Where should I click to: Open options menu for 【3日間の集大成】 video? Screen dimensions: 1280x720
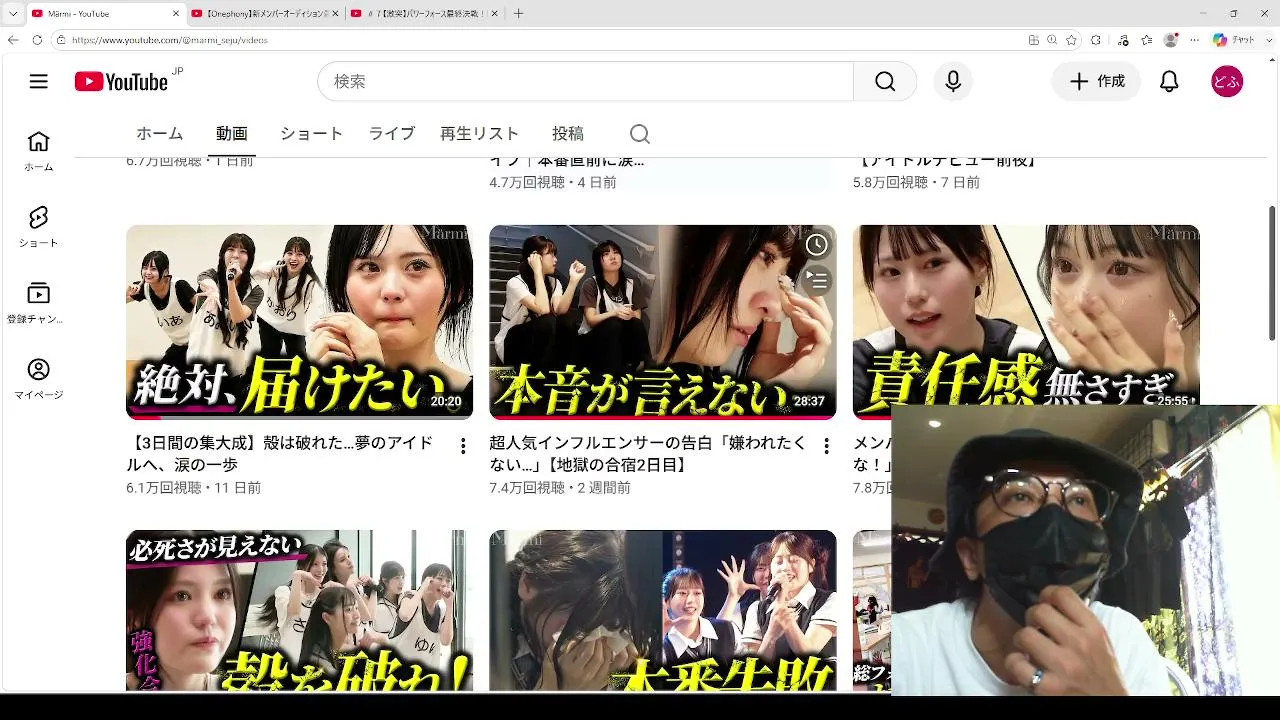(x=463, y=446)
